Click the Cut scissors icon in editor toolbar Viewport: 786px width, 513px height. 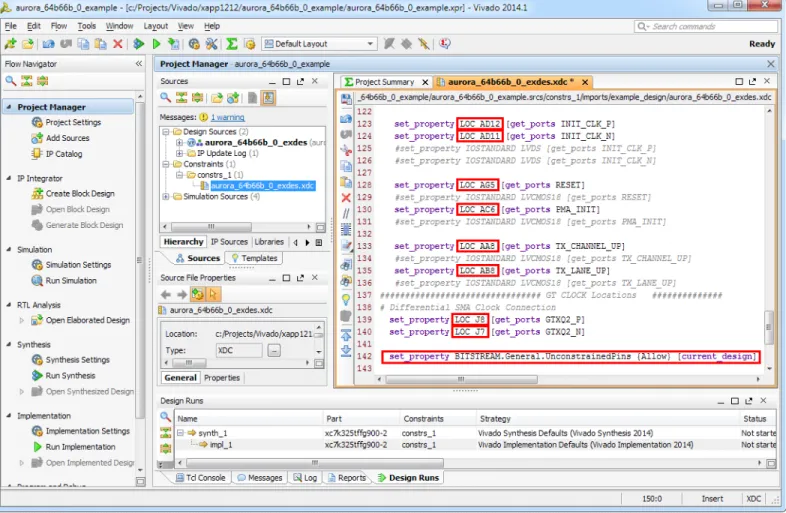[346, 149]
